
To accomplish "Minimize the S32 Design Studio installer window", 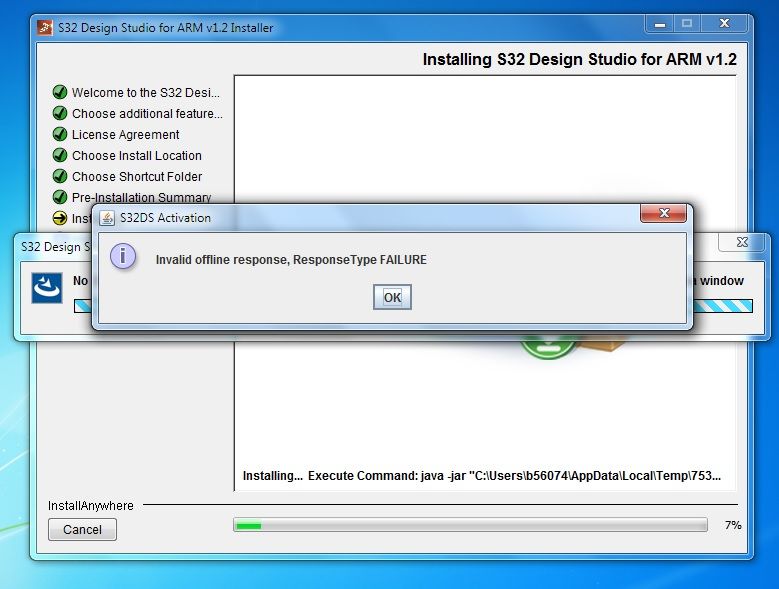I will coord(660,24).
